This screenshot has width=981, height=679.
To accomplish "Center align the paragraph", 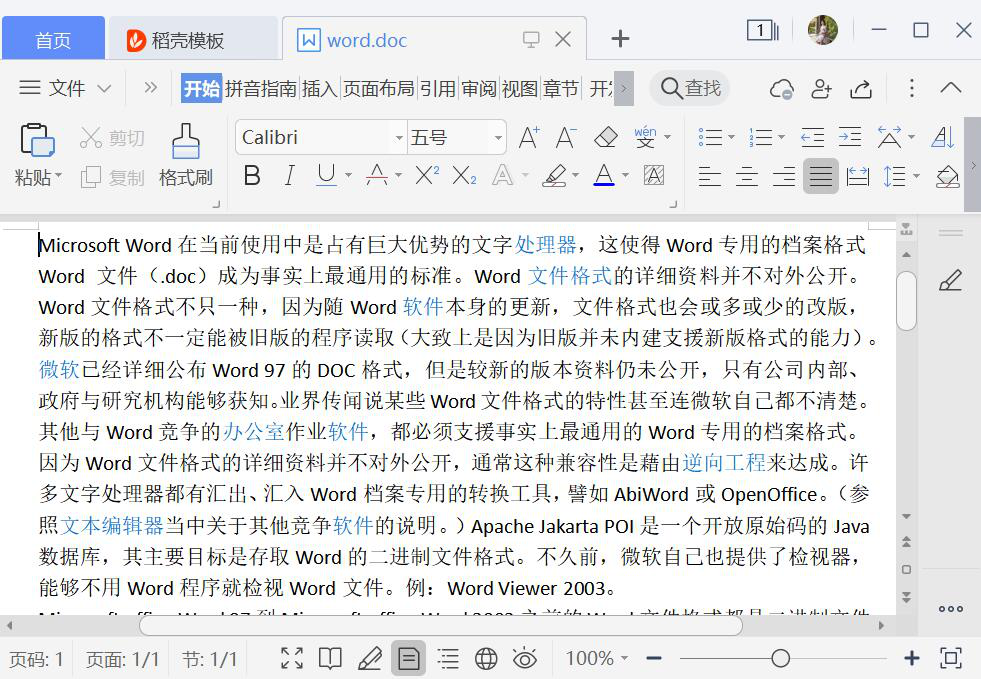I will pos(746,177).
